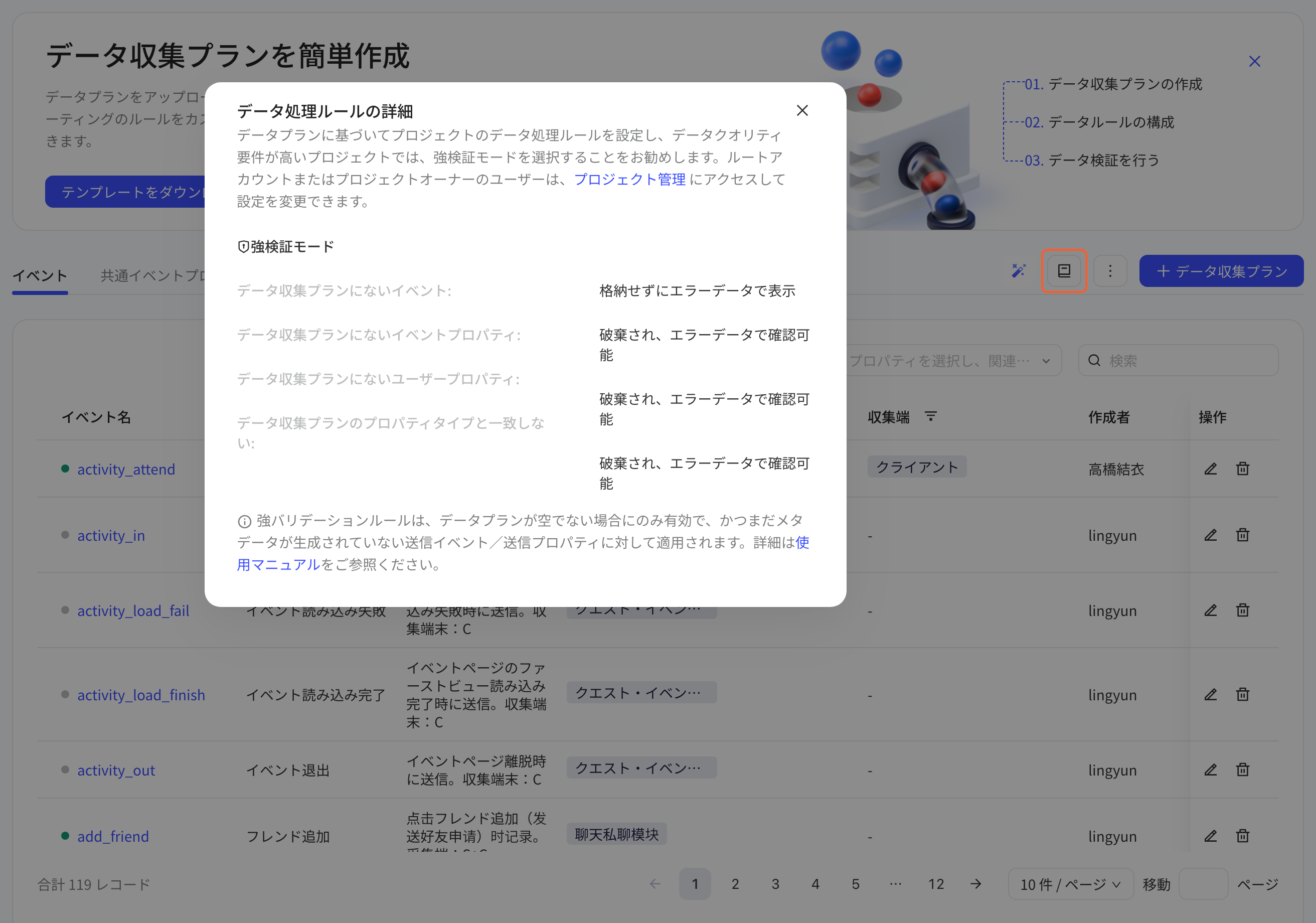Jump to last page 12
1316x923 pixels.
point(936,883)
